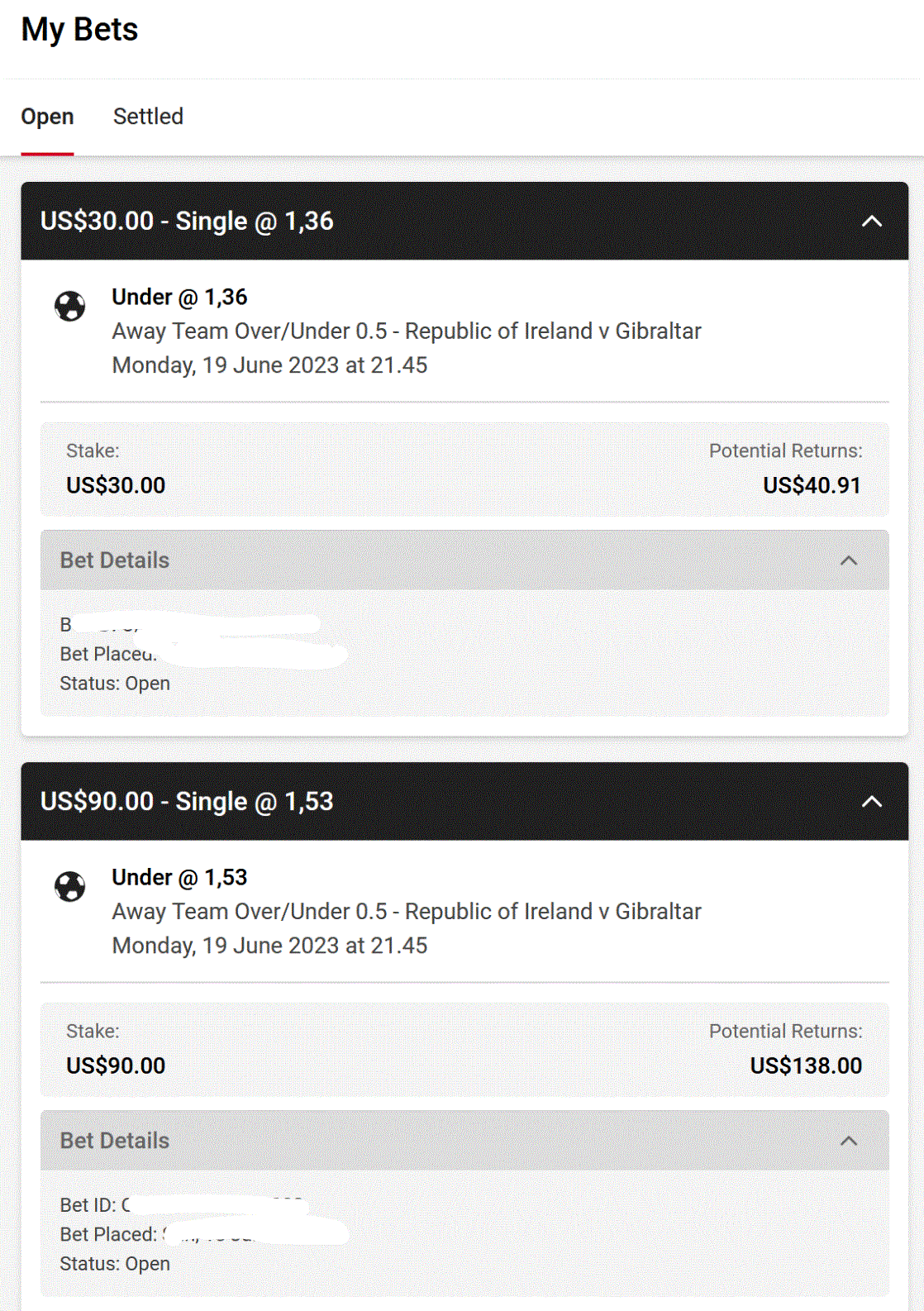
Task: Switch to the Settled tab
Action: (x=148, y=117)
